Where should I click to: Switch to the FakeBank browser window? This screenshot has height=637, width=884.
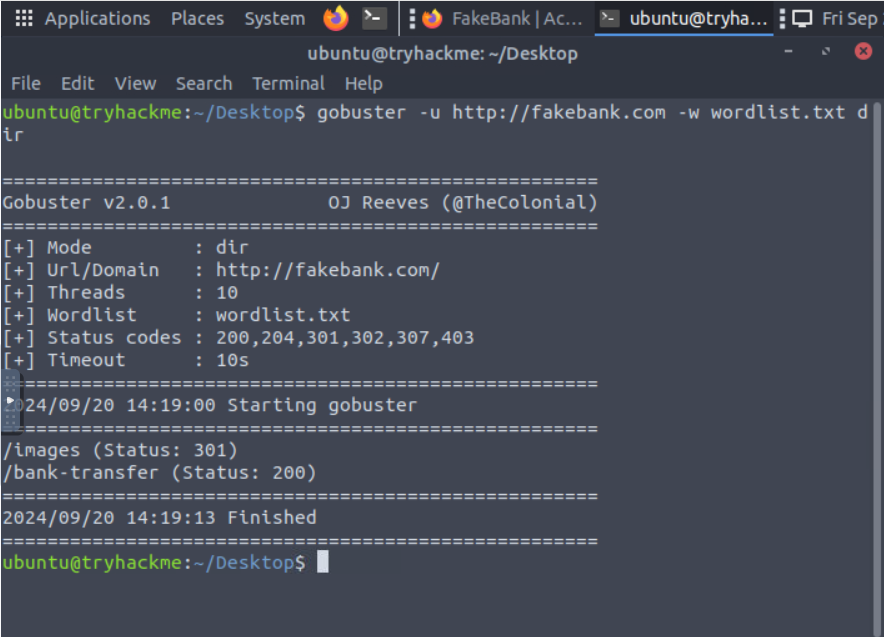coord(503,19)
